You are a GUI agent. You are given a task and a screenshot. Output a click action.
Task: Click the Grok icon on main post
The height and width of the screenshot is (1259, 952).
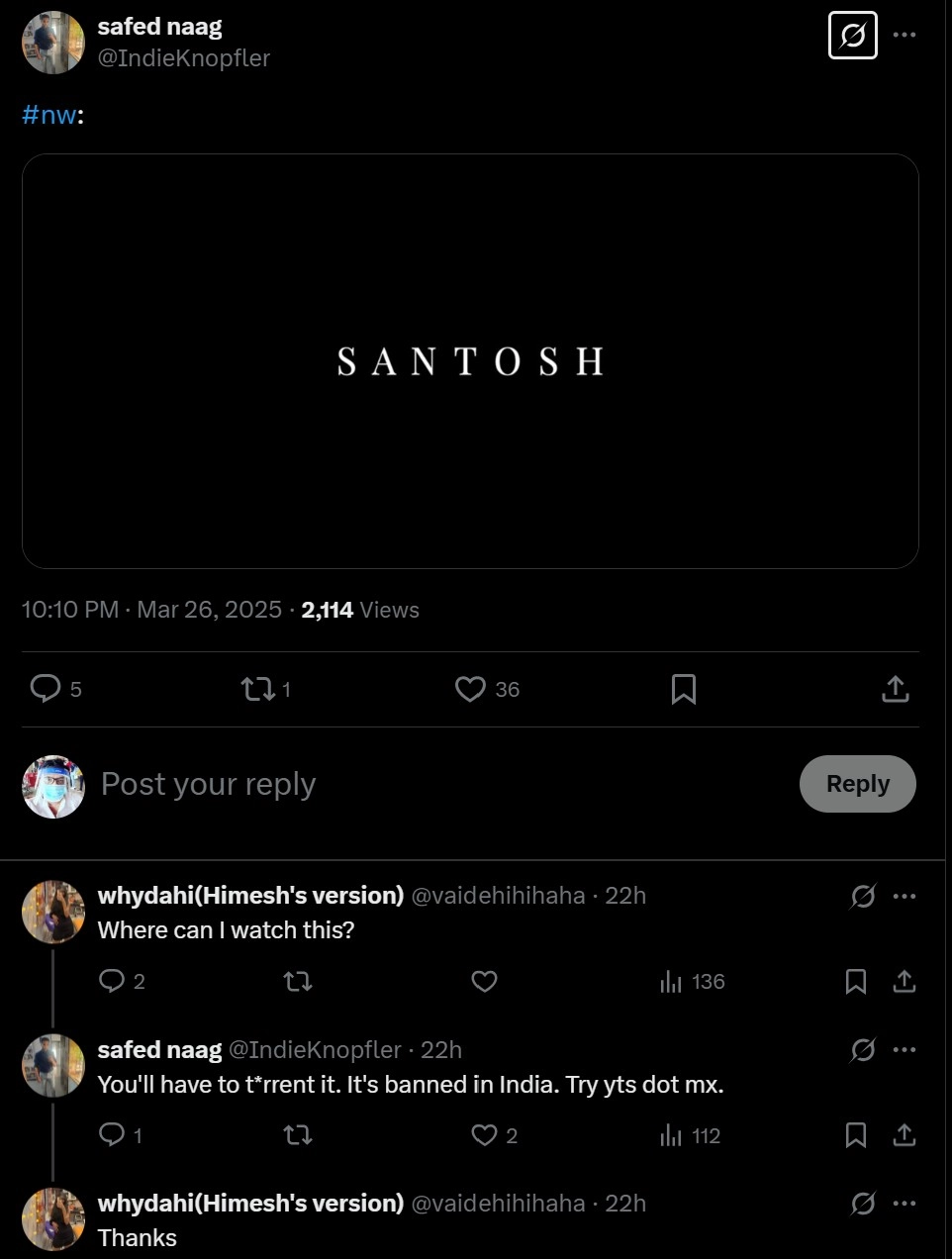852,36
